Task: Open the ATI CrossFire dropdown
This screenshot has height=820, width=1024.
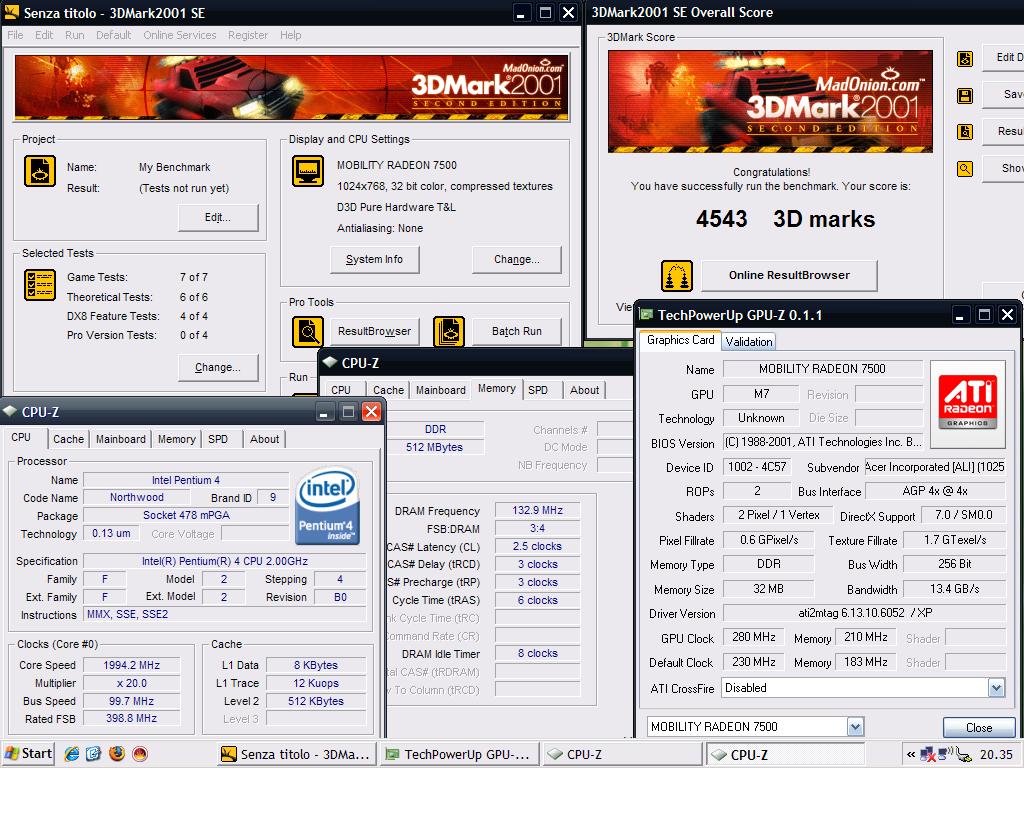Action: point(996,687)
